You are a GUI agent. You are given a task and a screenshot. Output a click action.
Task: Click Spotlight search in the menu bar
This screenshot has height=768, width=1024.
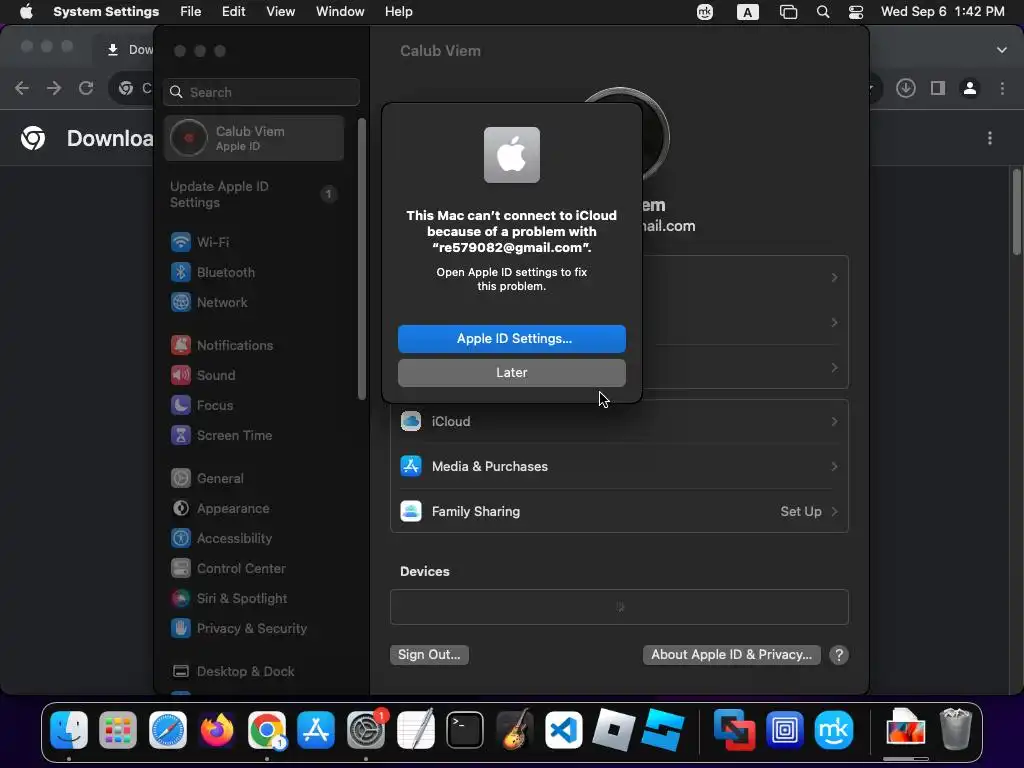coord(823,12)
